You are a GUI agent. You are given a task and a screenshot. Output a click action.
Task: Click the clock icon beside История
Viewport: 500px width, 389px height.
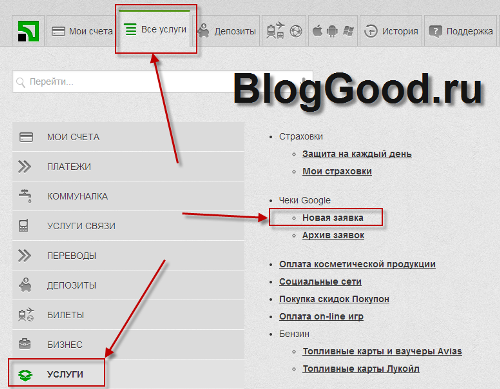pyautogui.click(x=371, y=31)
